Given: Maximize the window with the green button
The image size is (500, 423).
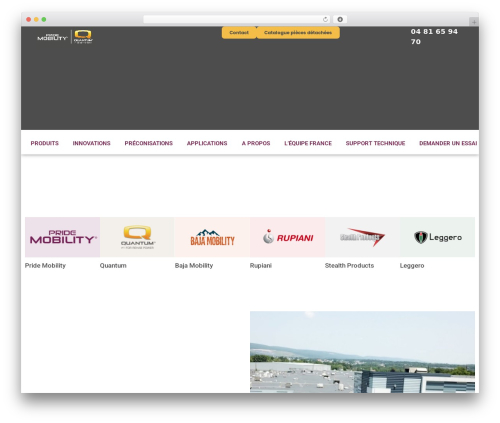Looking at the screenshot, I should tap(44, 20).
